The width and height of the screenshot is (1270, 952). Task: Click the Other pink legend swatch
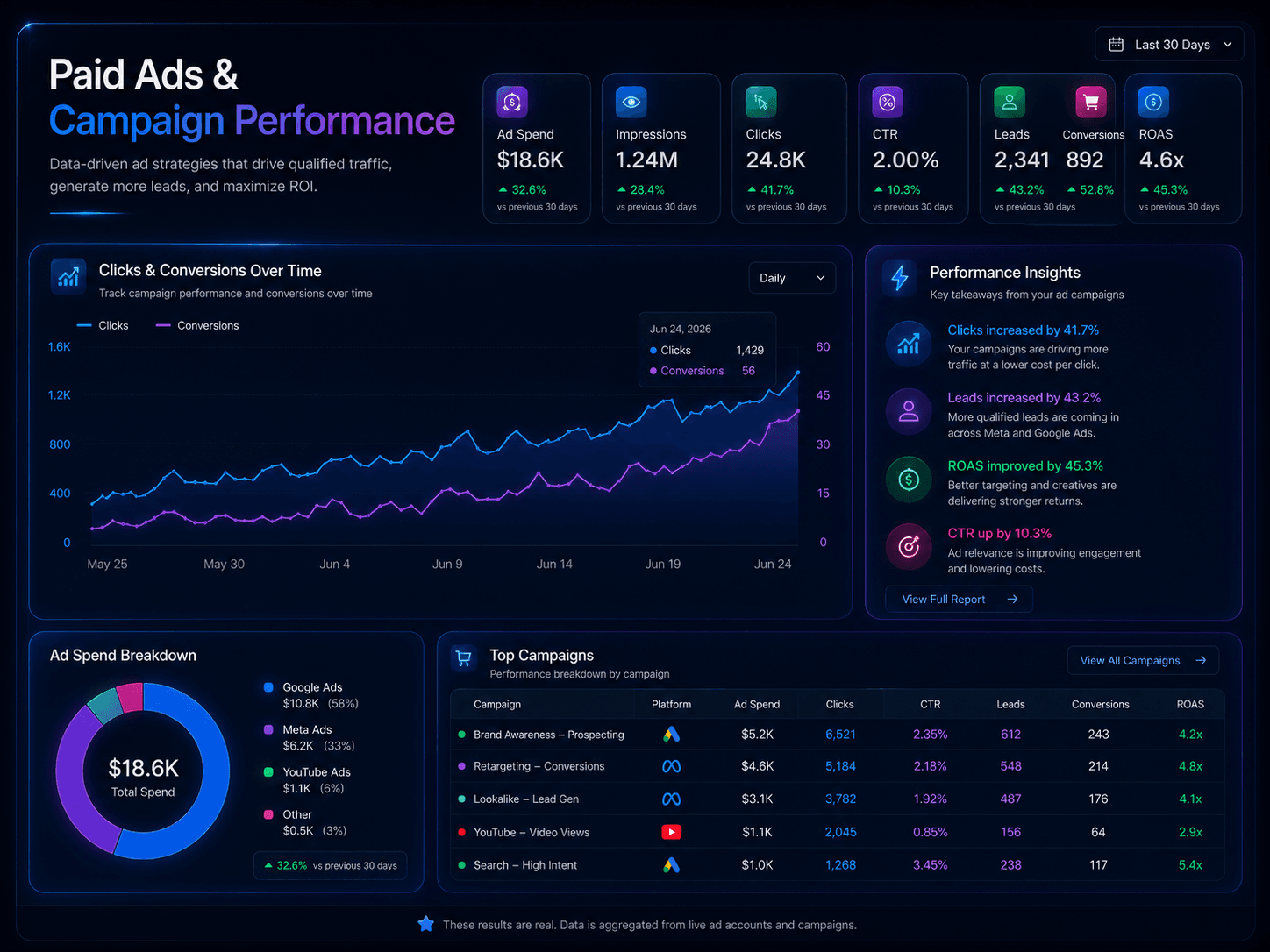(268, 814)
